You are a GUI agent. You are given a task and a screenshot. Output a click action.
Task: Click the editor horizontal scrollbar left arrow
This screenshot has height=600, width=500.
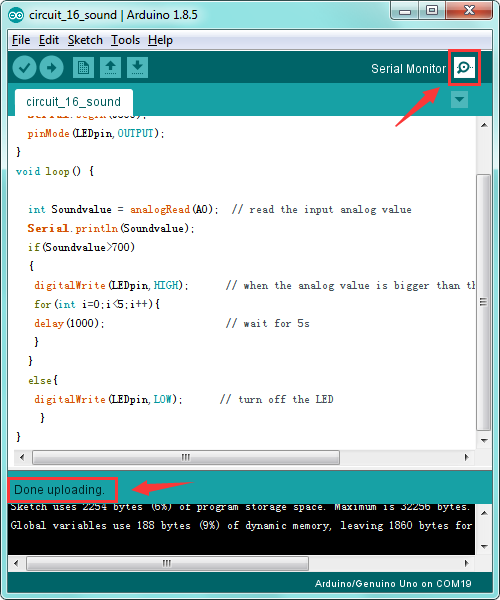(x=22, y=457)
